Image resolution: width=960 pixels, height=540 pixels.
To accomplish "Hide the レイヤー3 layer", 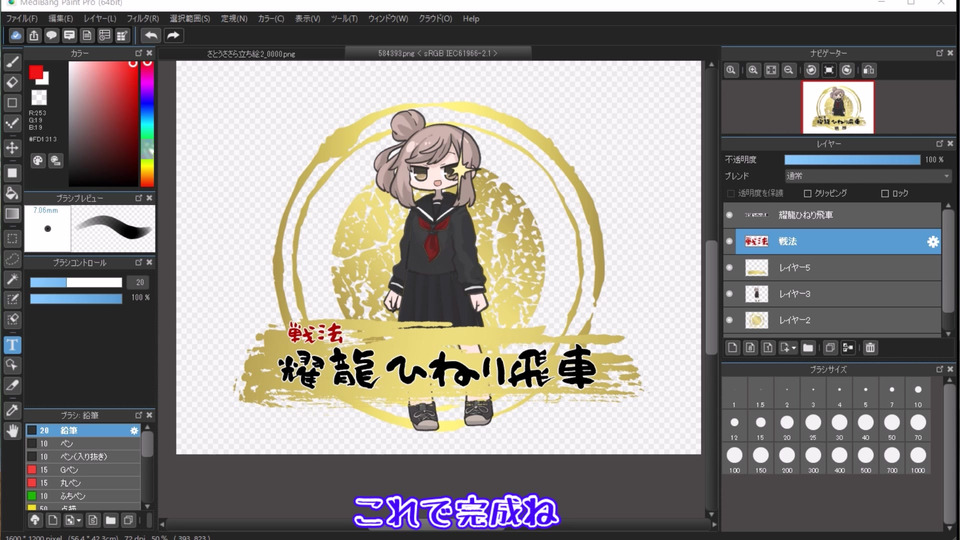I will (x=729, y=294).
